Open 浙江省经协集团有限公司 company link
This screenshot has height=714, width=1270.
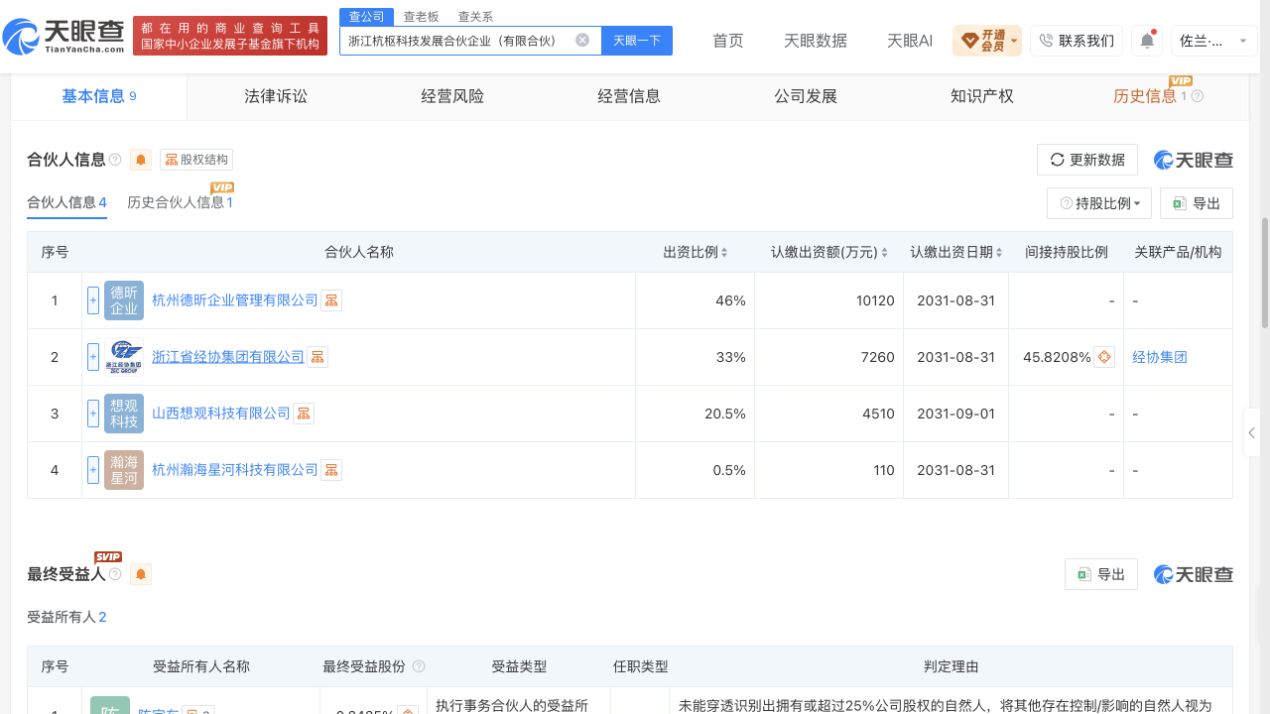pyautogui.click(x=228, y=357)
